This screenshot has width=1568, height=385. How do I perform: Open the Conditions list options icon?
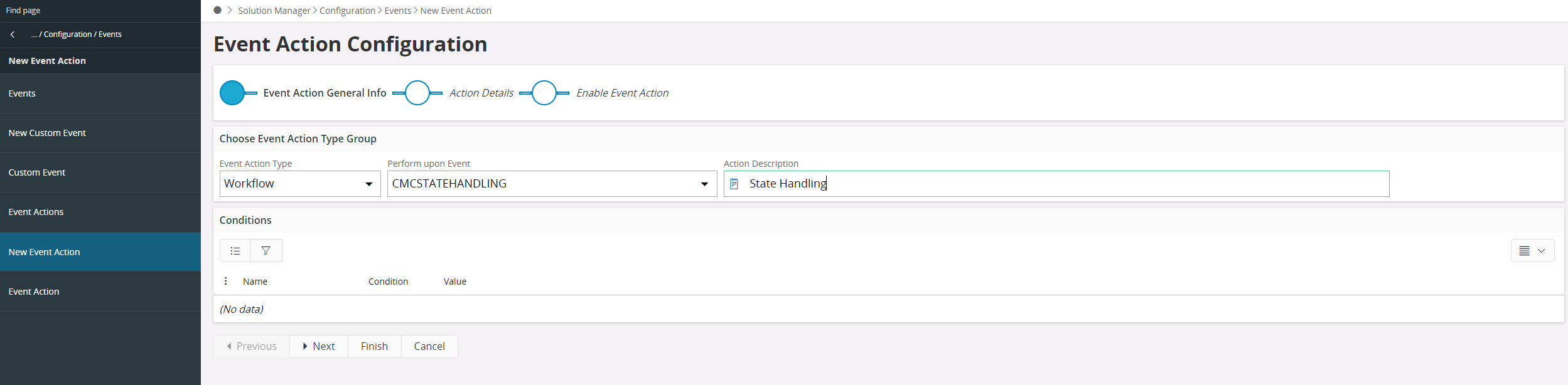(235, 251)
